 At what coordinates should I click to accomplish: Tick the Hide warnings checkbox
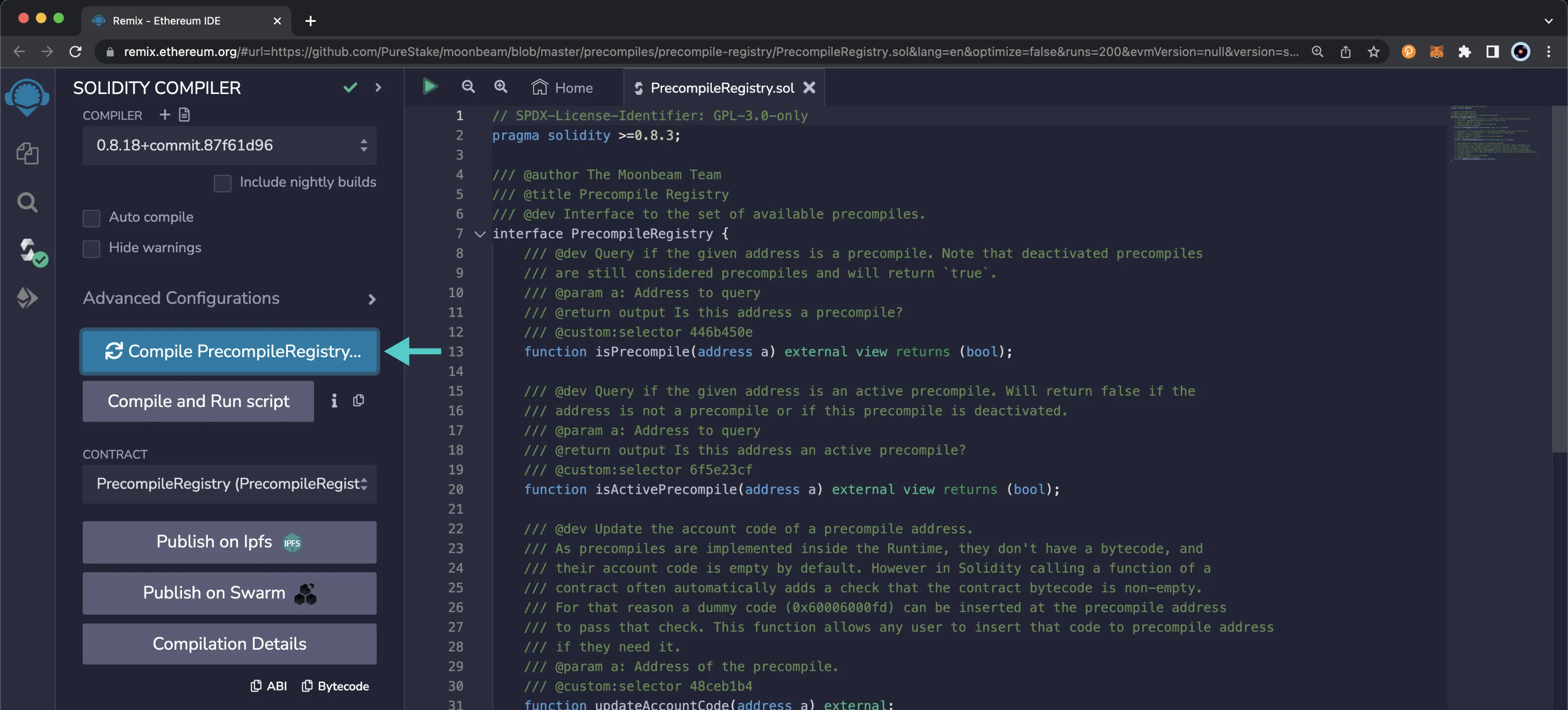click(91, 248)
